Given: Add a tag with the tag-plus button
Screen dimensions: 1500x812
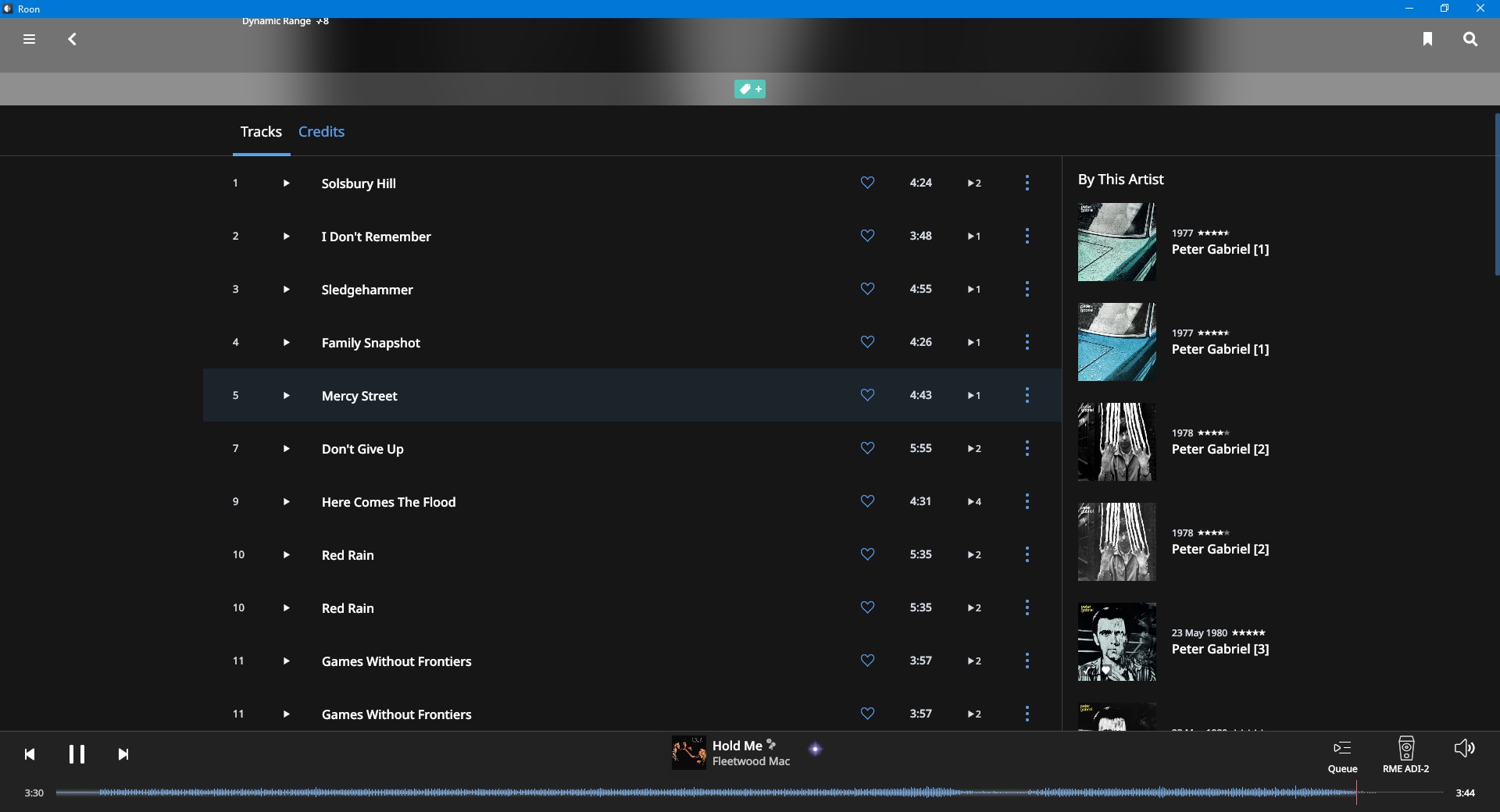Looking at the screenshot, I should pos(749,89).
